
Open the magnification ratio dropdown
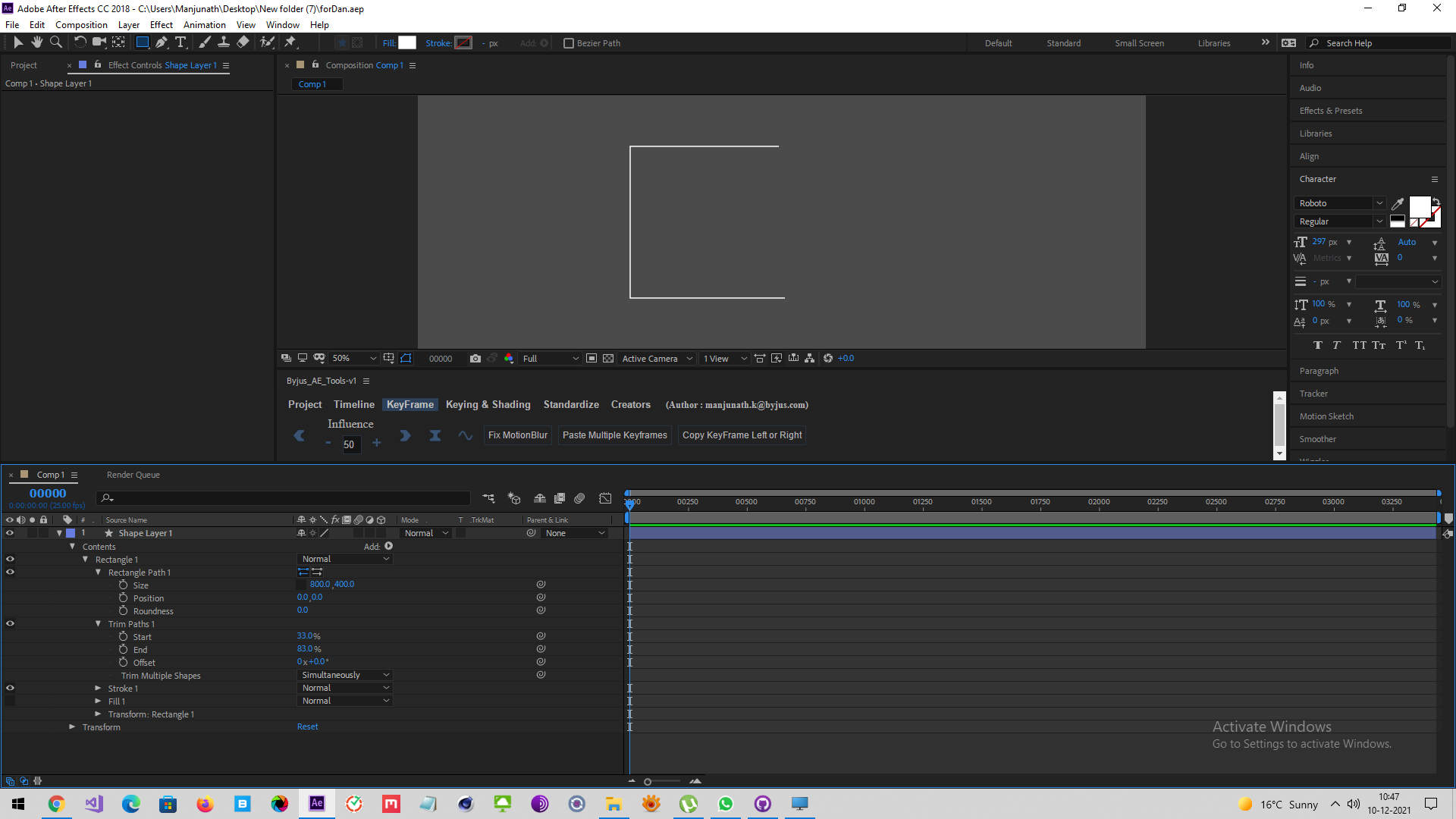coord(354,358)
